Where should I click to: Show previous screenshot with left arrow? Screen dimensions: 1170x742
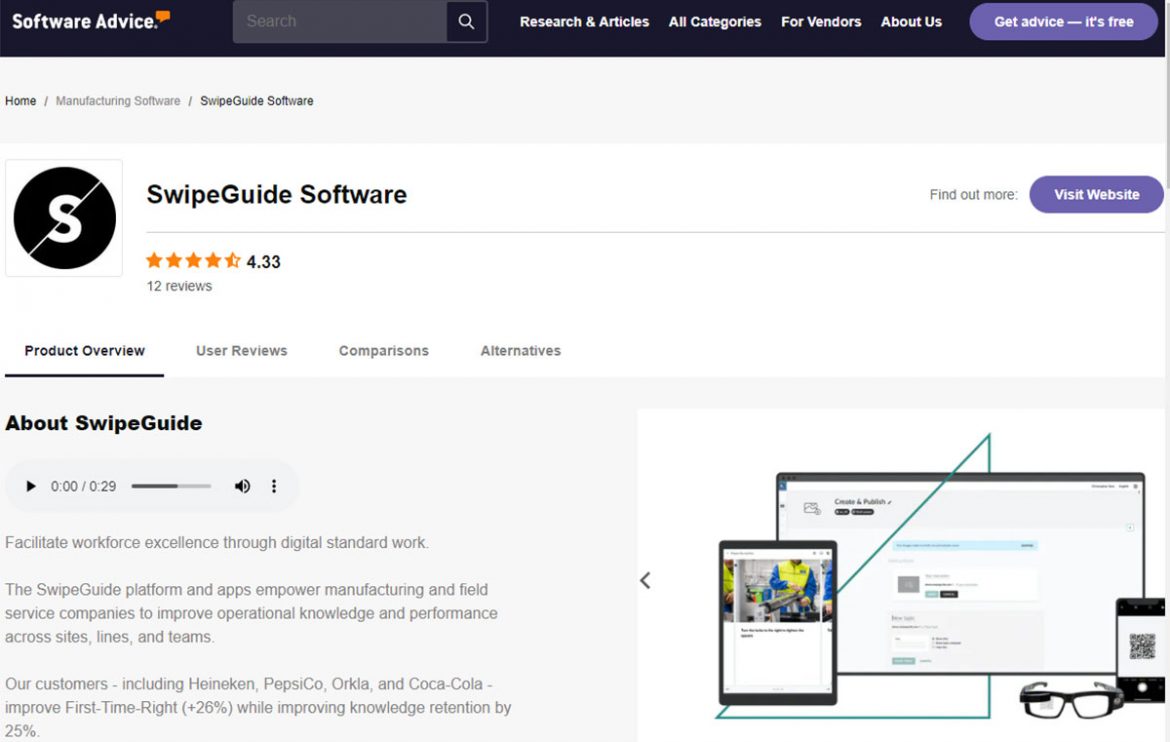[645, 580]
